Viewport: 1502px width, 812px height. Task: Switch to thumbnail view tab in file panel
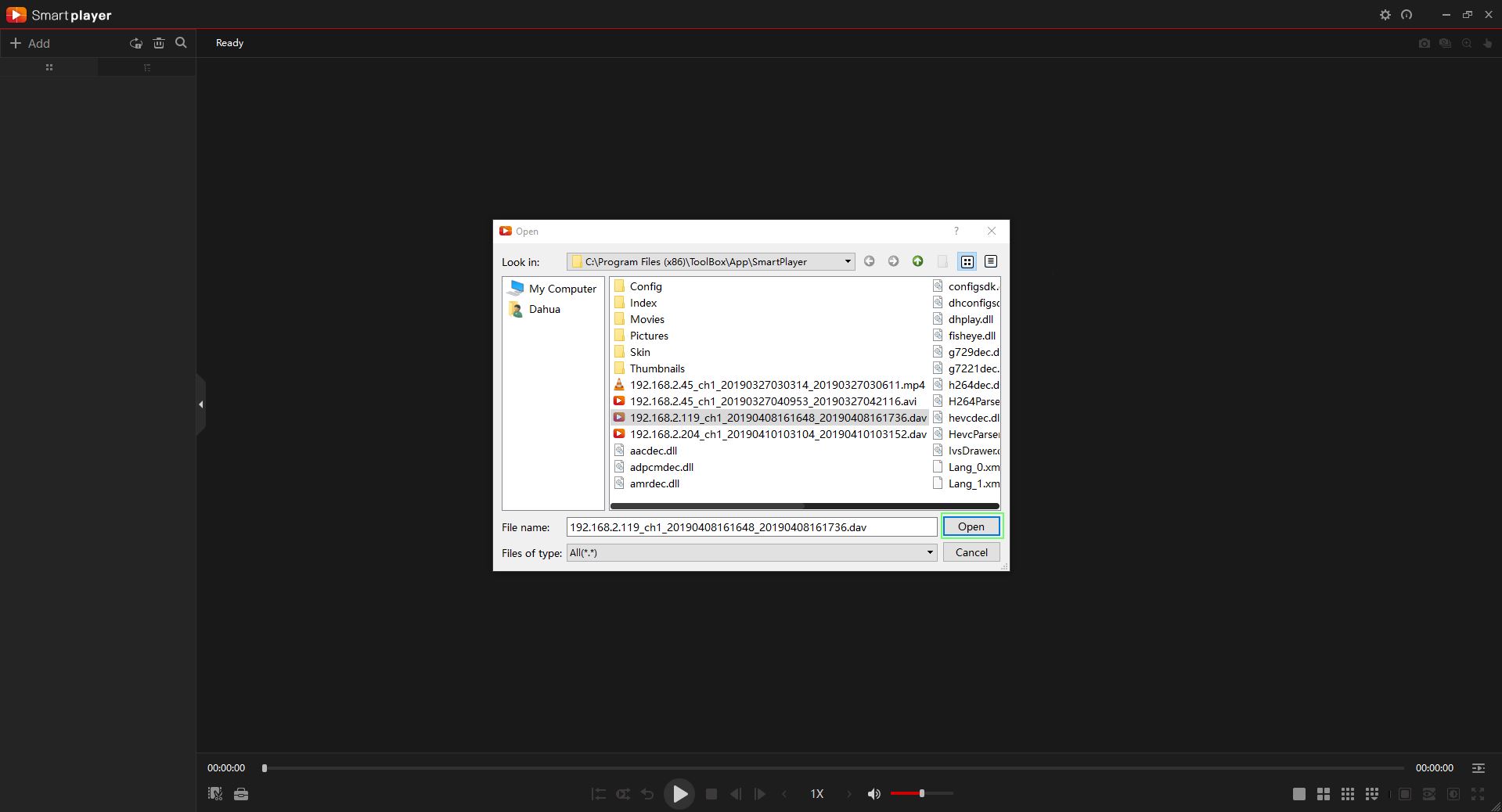click(x=49, y=67)
